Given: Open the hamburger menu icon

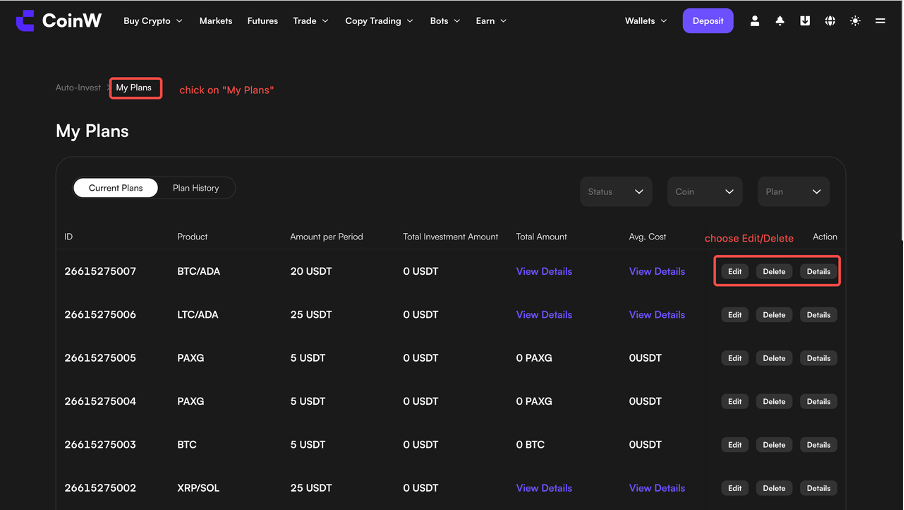Looking at the screenshot, I should pos(880,21).
